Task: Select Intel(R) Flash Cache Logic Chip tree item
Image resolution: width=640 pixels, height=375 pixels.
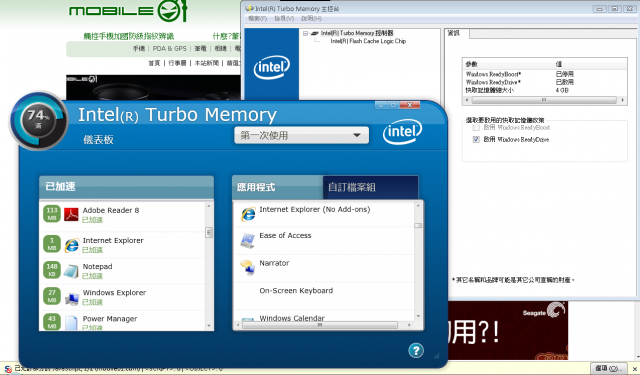Action: 368,41
